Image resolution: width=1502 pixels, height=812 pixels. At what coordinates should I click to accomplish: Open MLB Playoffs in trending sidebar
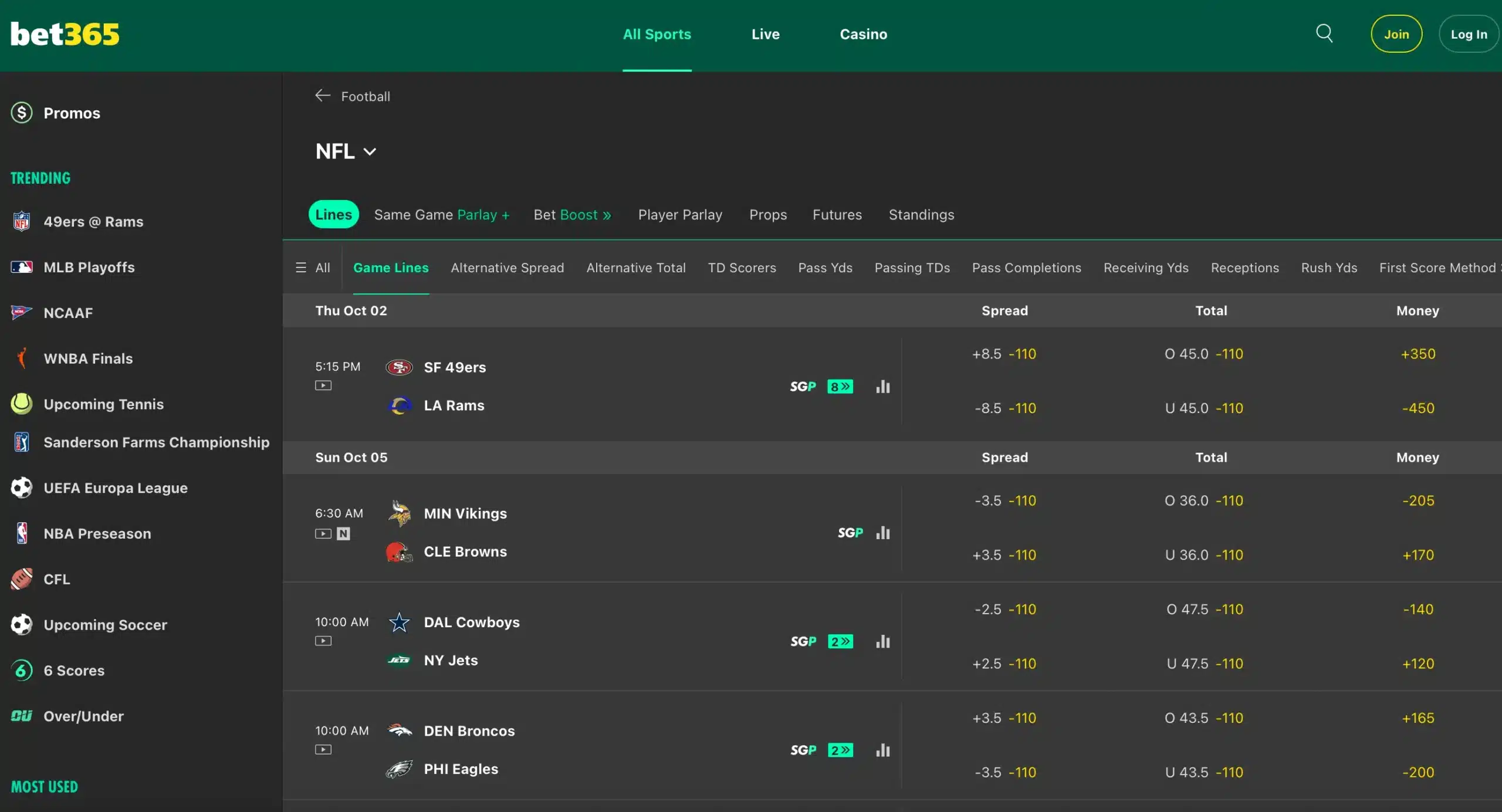[x=89, y=267]
